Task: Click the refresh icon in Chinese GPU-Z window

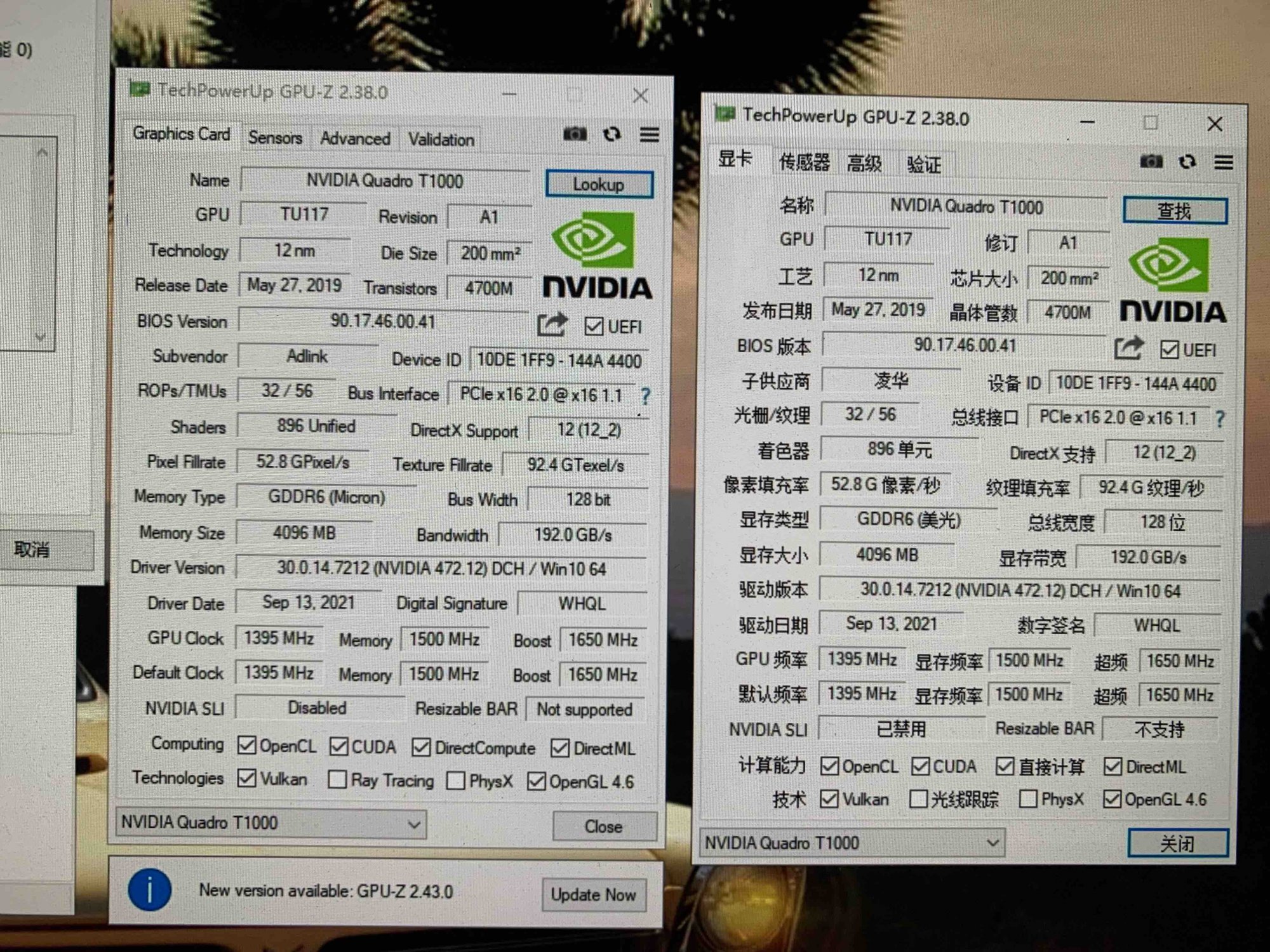Action: click(x=1187, y=162)
